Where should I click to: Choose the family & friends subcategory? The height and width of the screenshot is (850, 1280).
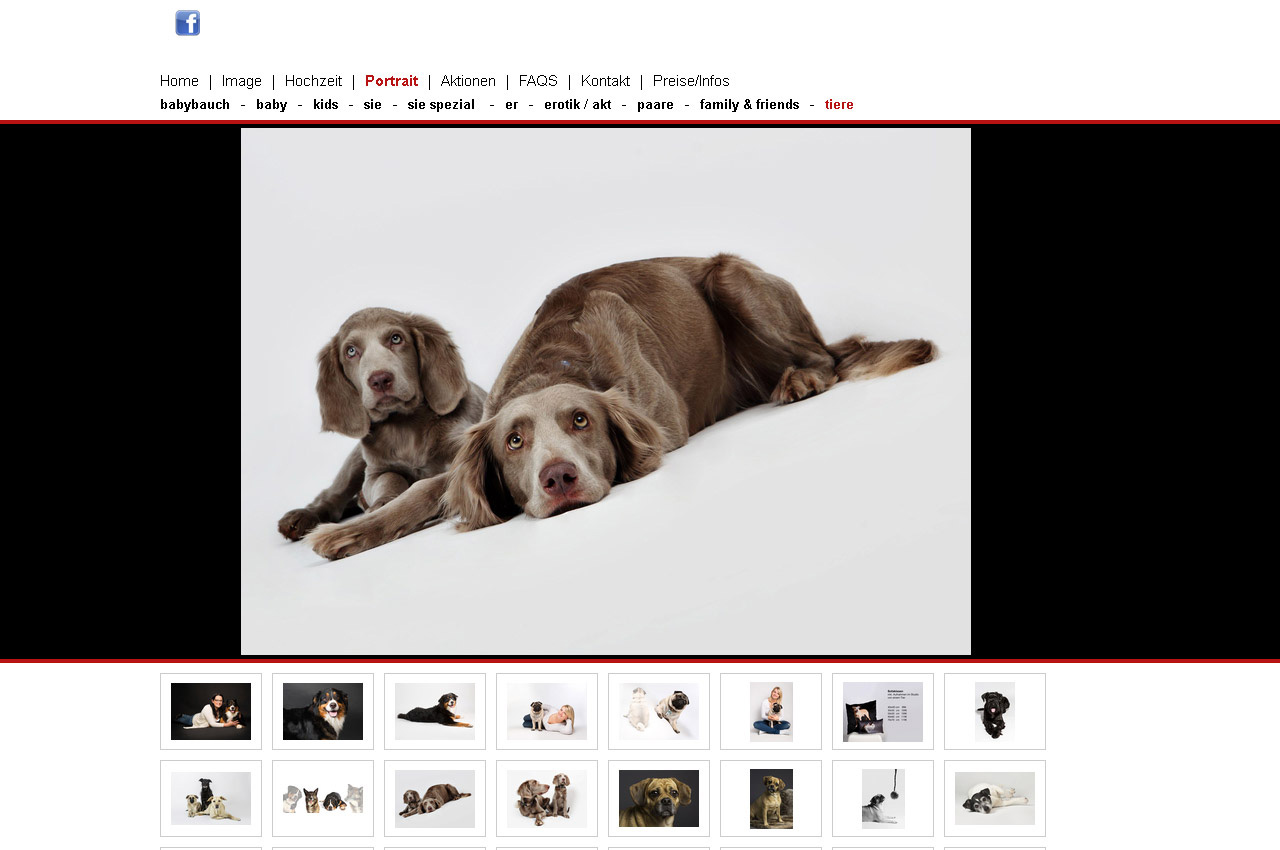pyautogui.click(x=749, y=105)
